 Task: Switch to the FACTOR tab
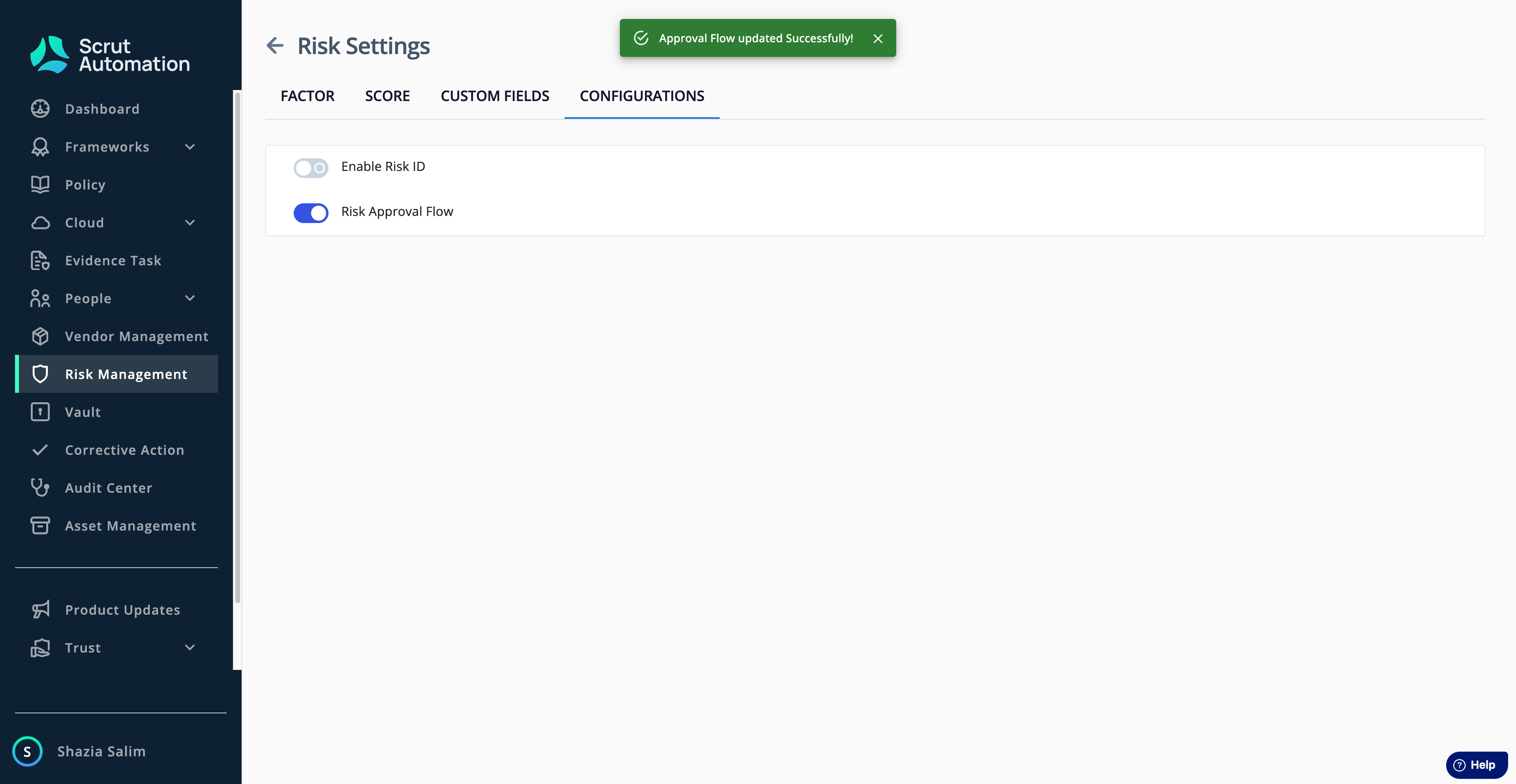(307, 96)
